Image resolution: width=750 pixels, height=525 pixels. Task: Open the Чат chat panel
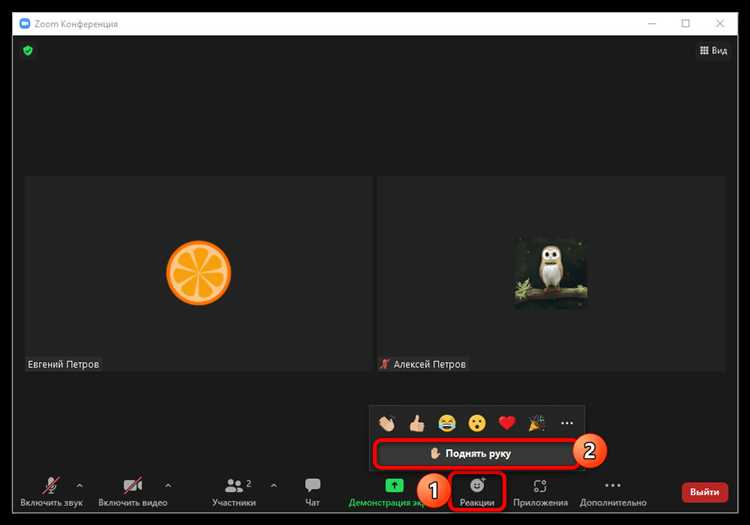click(312, 492)
